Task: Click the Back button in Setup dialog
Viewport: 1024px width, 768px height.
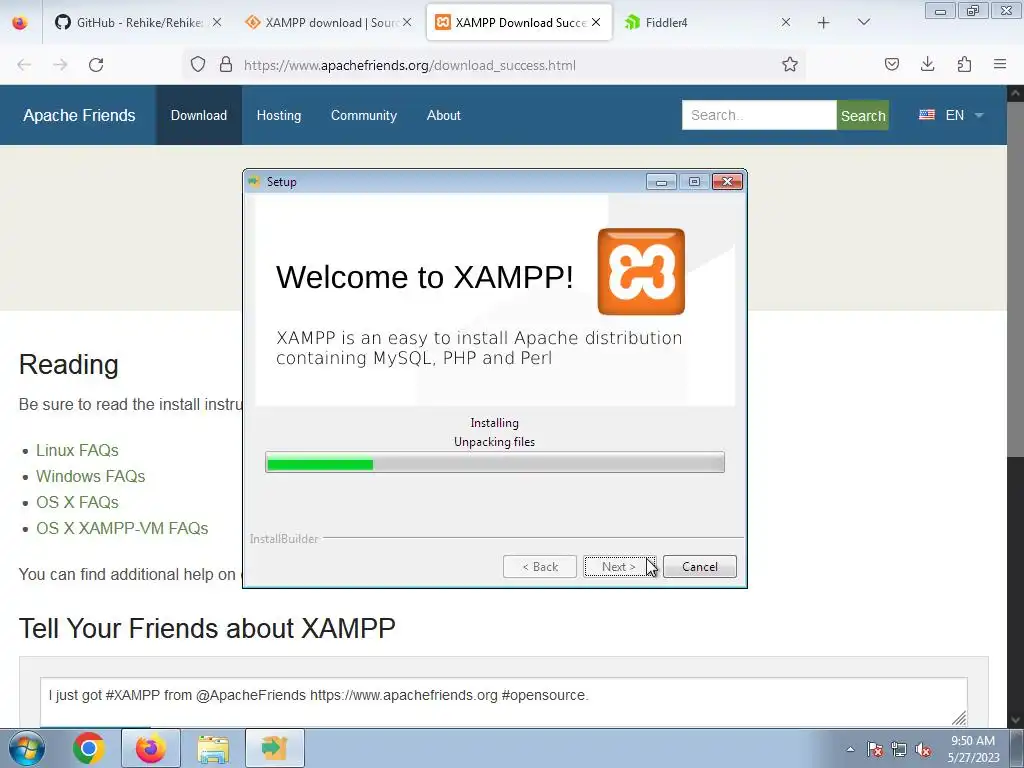Action: click(x=539, y=567)
